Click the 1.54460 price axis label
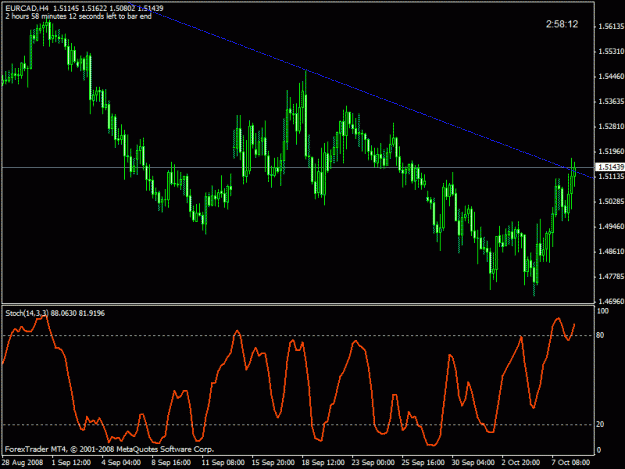 tap(611, 77)
